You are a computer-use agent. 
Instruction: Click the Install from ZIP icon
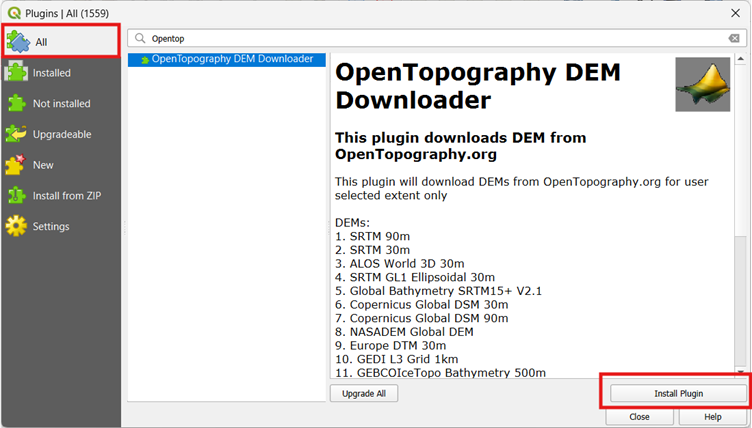click(17, 196)
